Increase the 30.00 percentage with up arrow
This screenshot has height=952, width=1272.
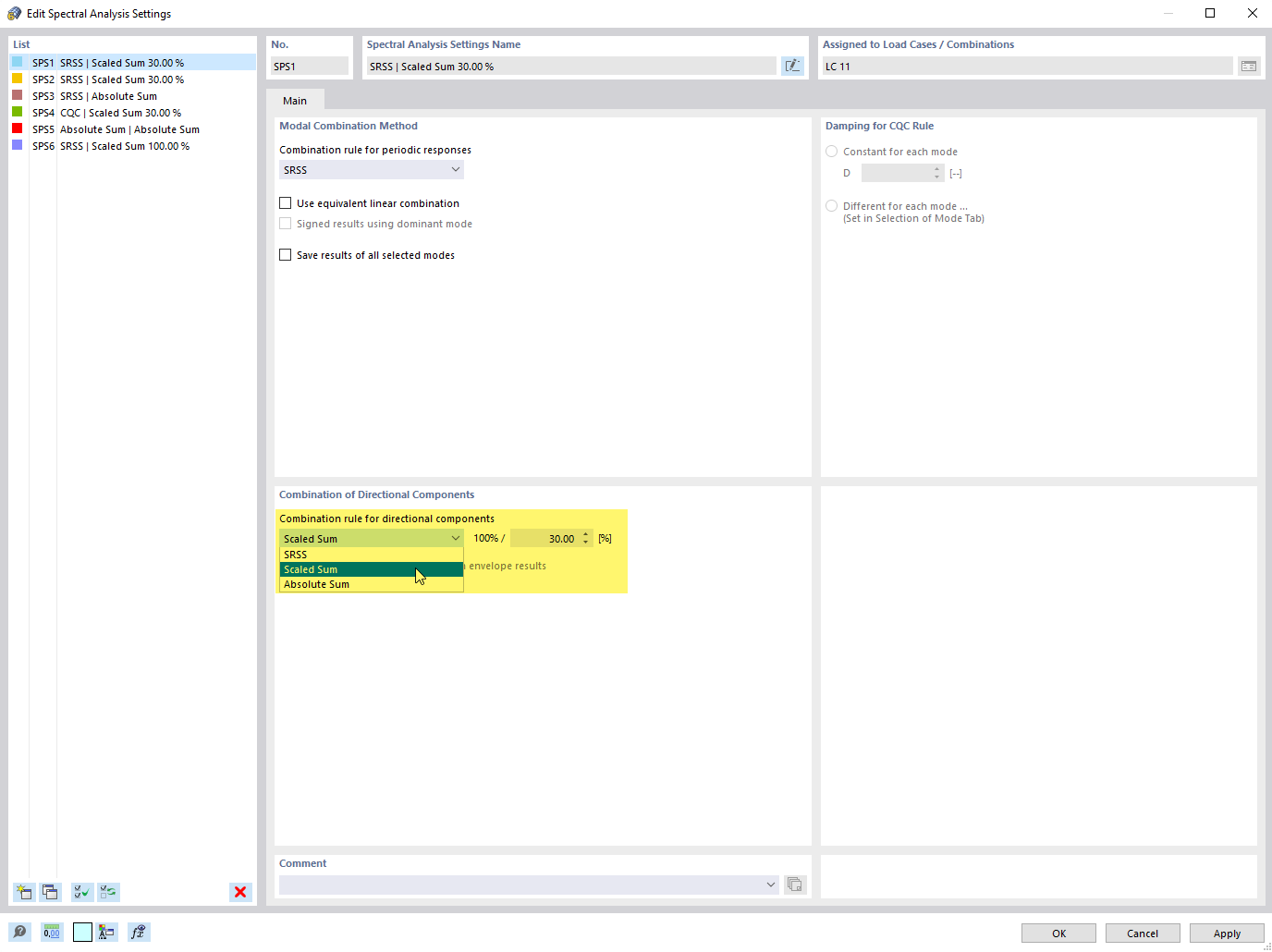coord(586,533)
